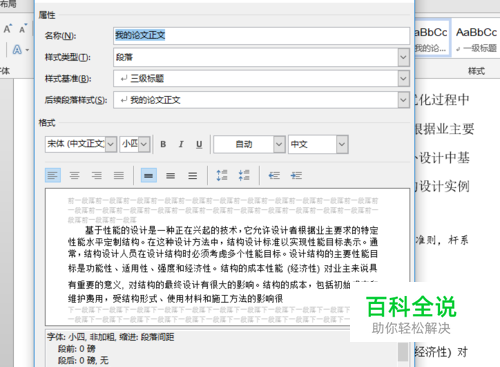Decrease paragraph spacing
Image resolution: width=500 pixels, height=367 pixels.
tap(244, 175)
